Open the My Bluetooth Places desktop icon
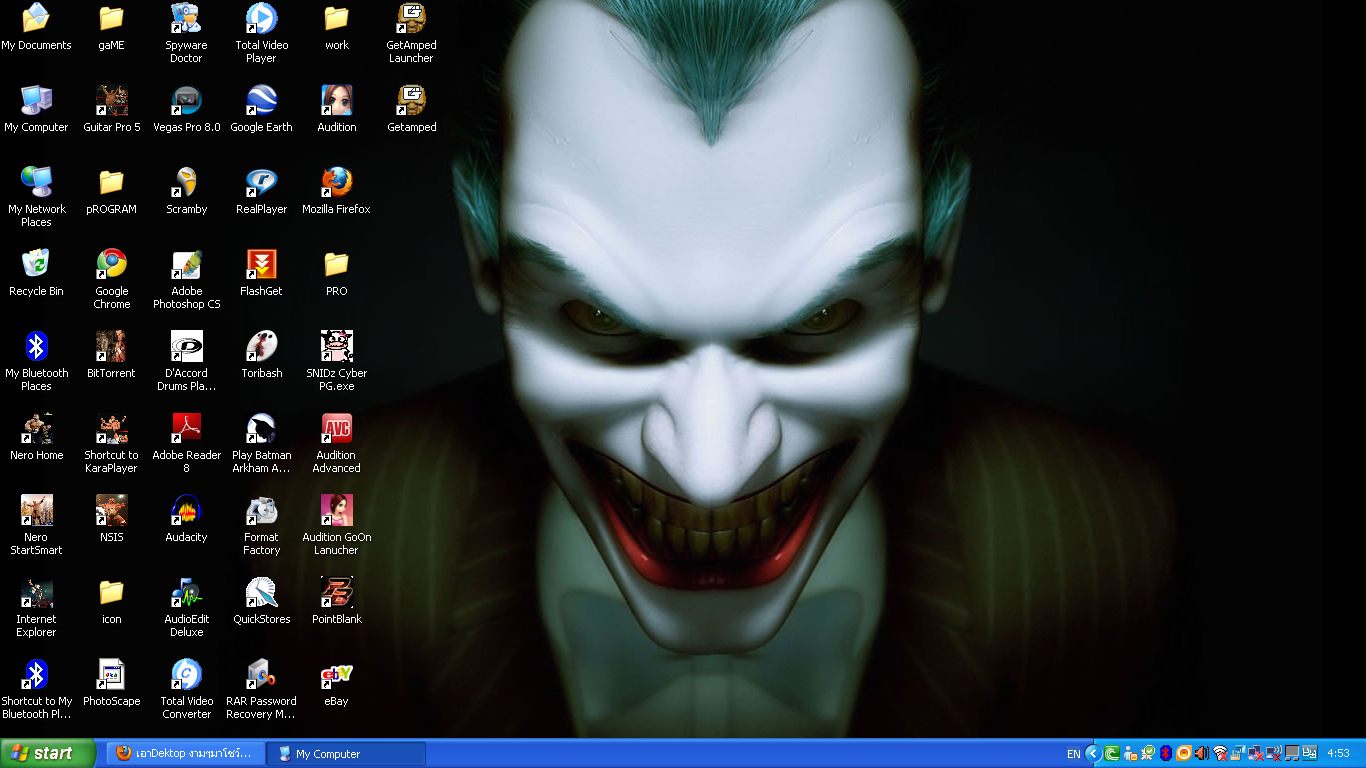Viewport: 1366px width, 768px height. point(36,361)
